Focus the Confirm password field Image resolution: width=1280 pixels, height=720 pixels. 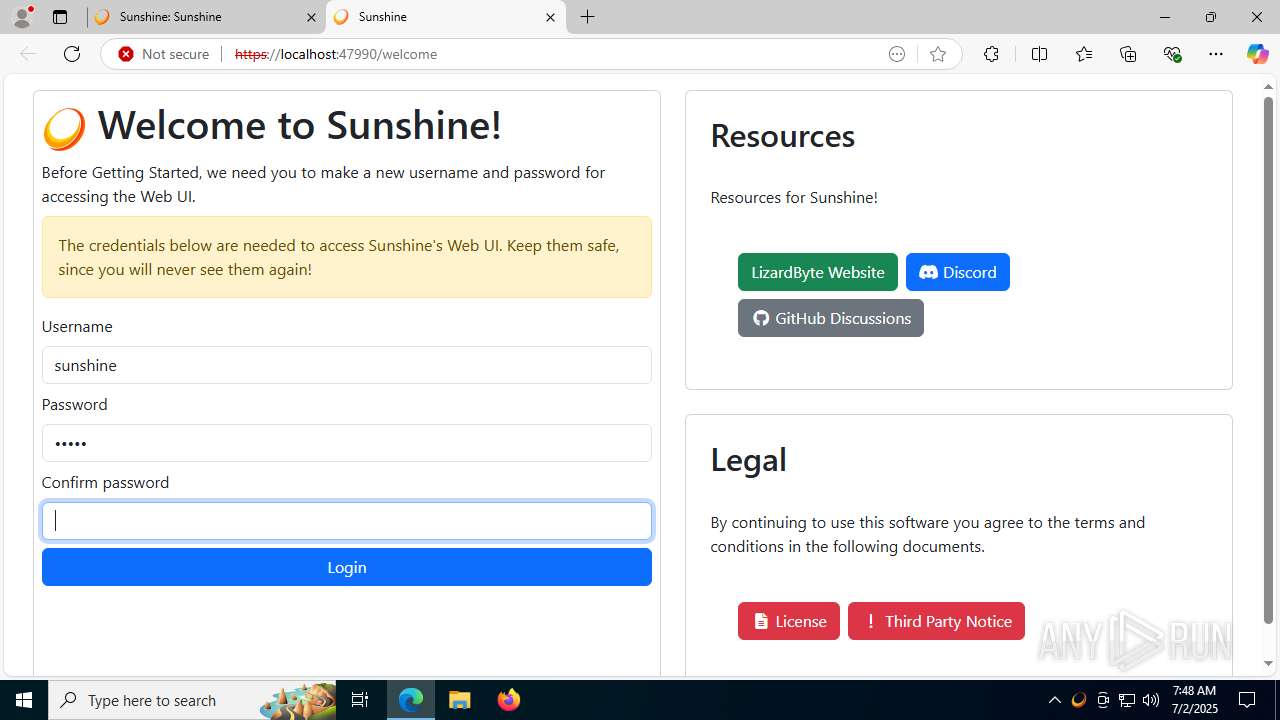[x=347, y=521]
